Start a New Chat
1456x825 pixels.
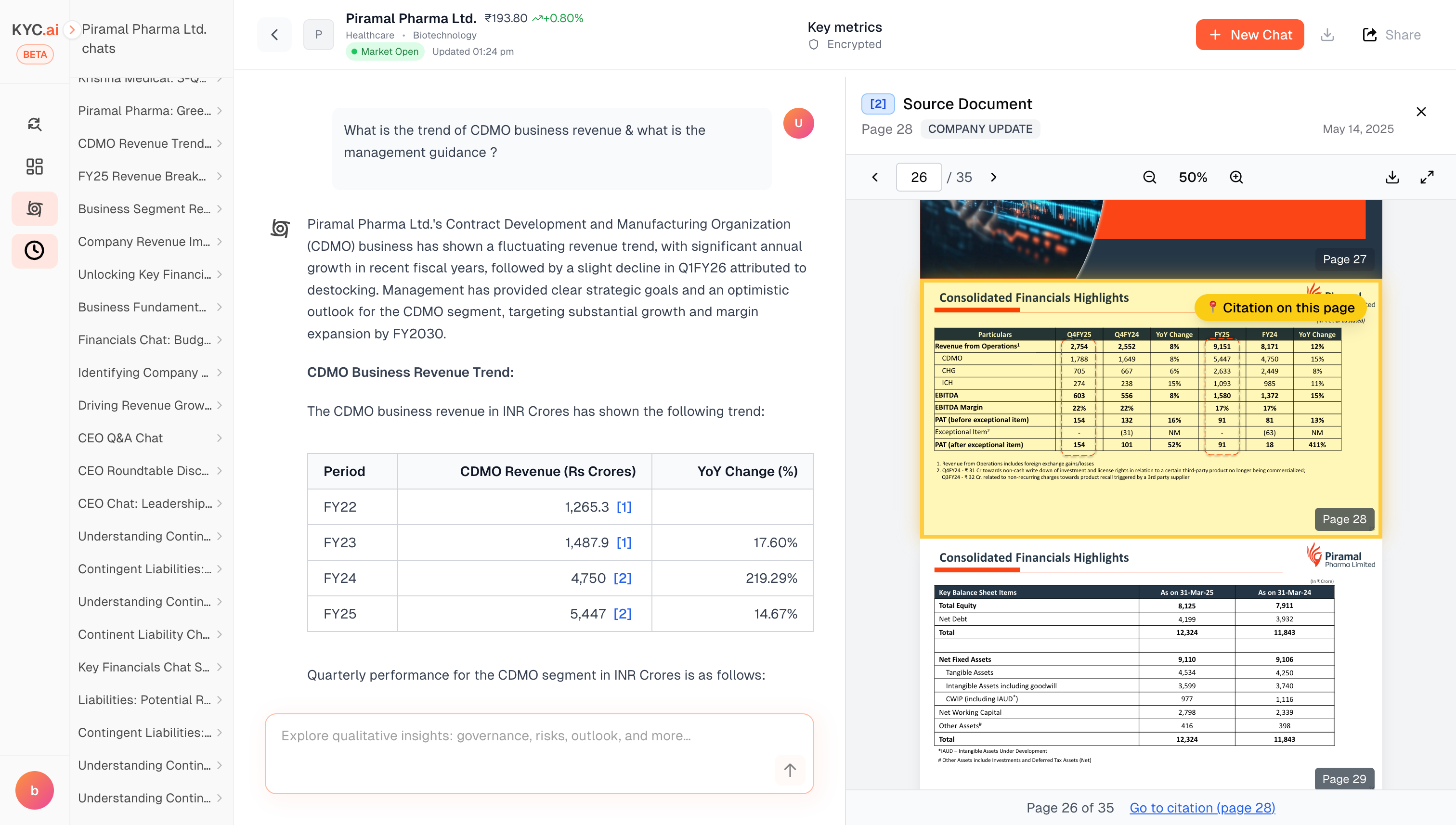[1250, 35]
